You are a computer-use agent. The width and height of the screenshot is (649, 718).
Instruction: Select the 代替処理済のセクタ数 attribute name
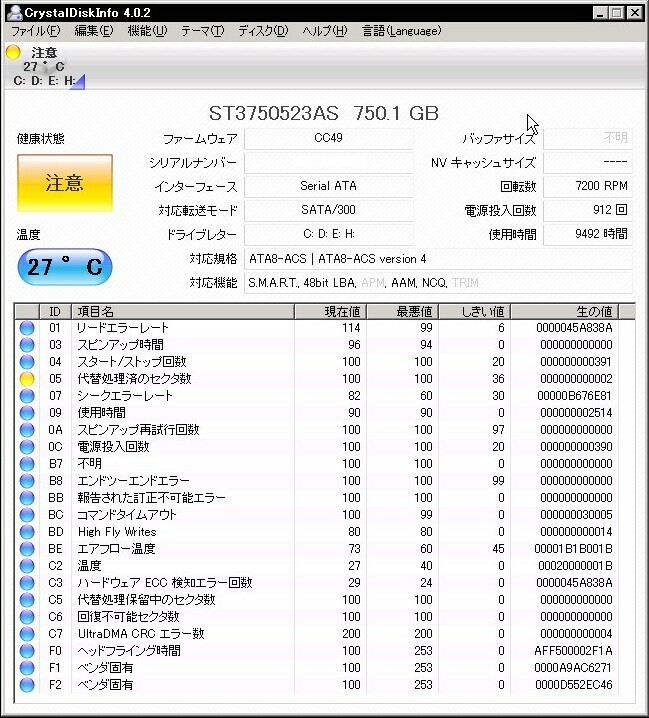point(134,379)
